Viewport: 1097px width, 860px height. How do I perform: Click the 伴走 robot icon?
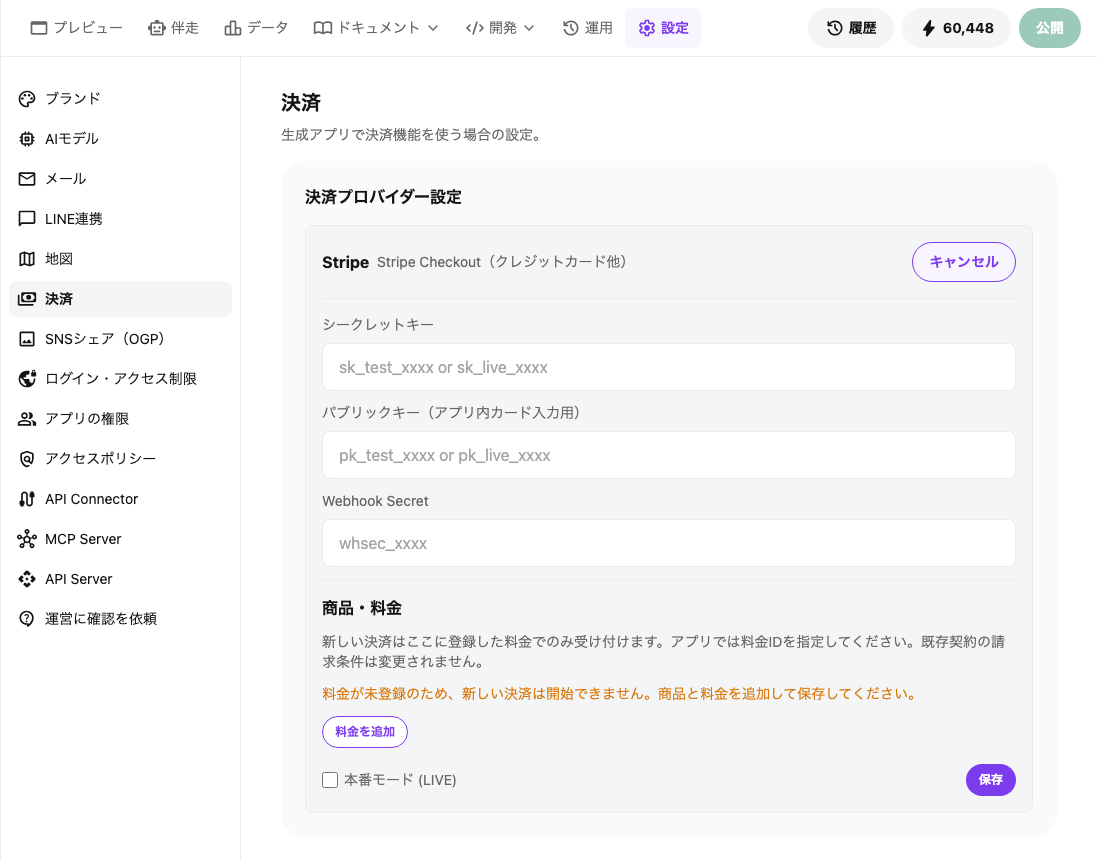[157, 28]
